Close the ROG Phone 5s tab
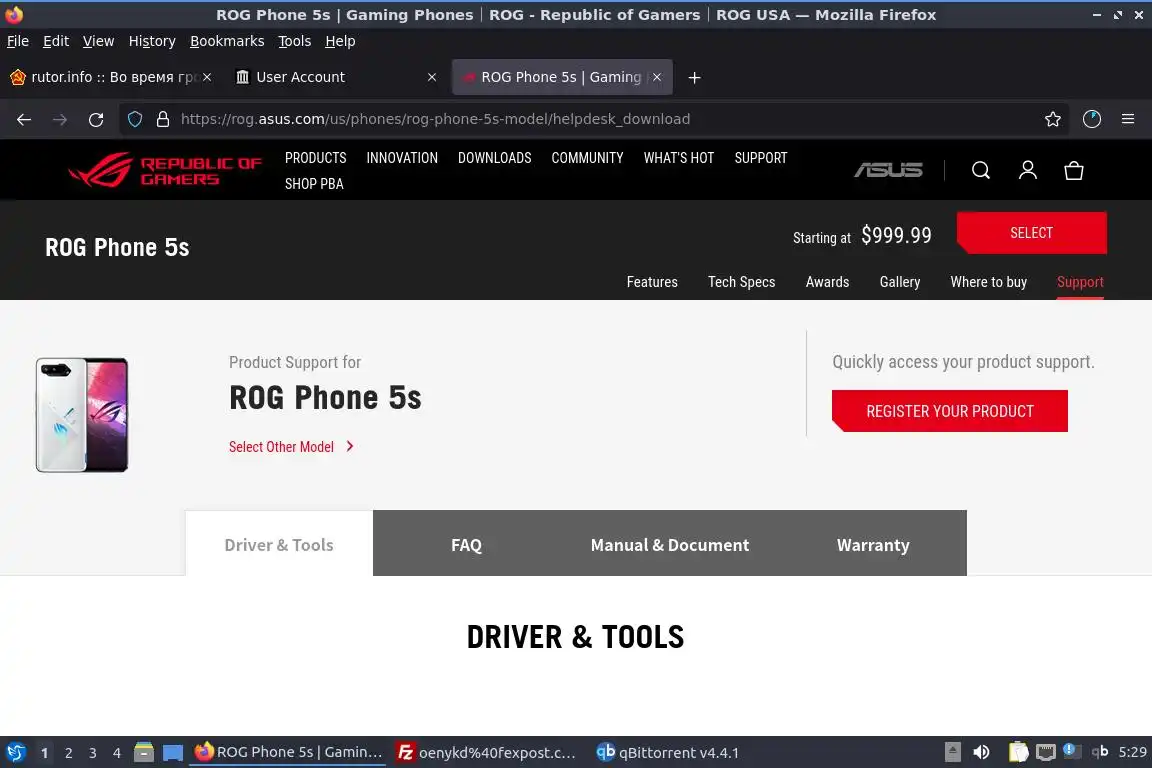The width and height of the screenshot is (1152, 768). click(x=657, y=77)
